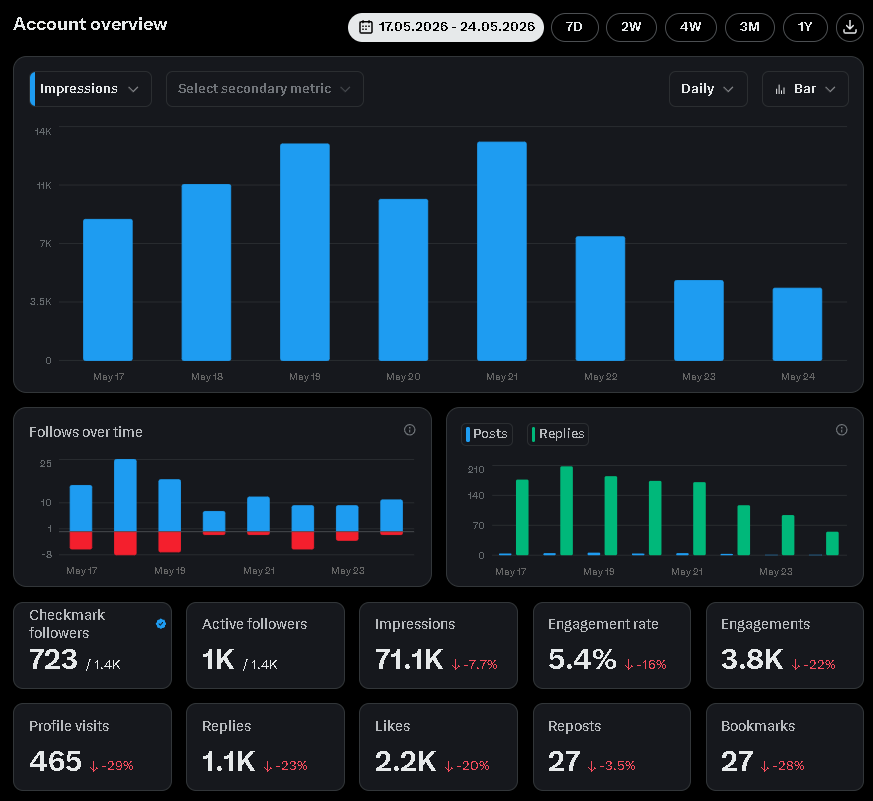Open the Daily interval dropdown

(x=708, y=89)
